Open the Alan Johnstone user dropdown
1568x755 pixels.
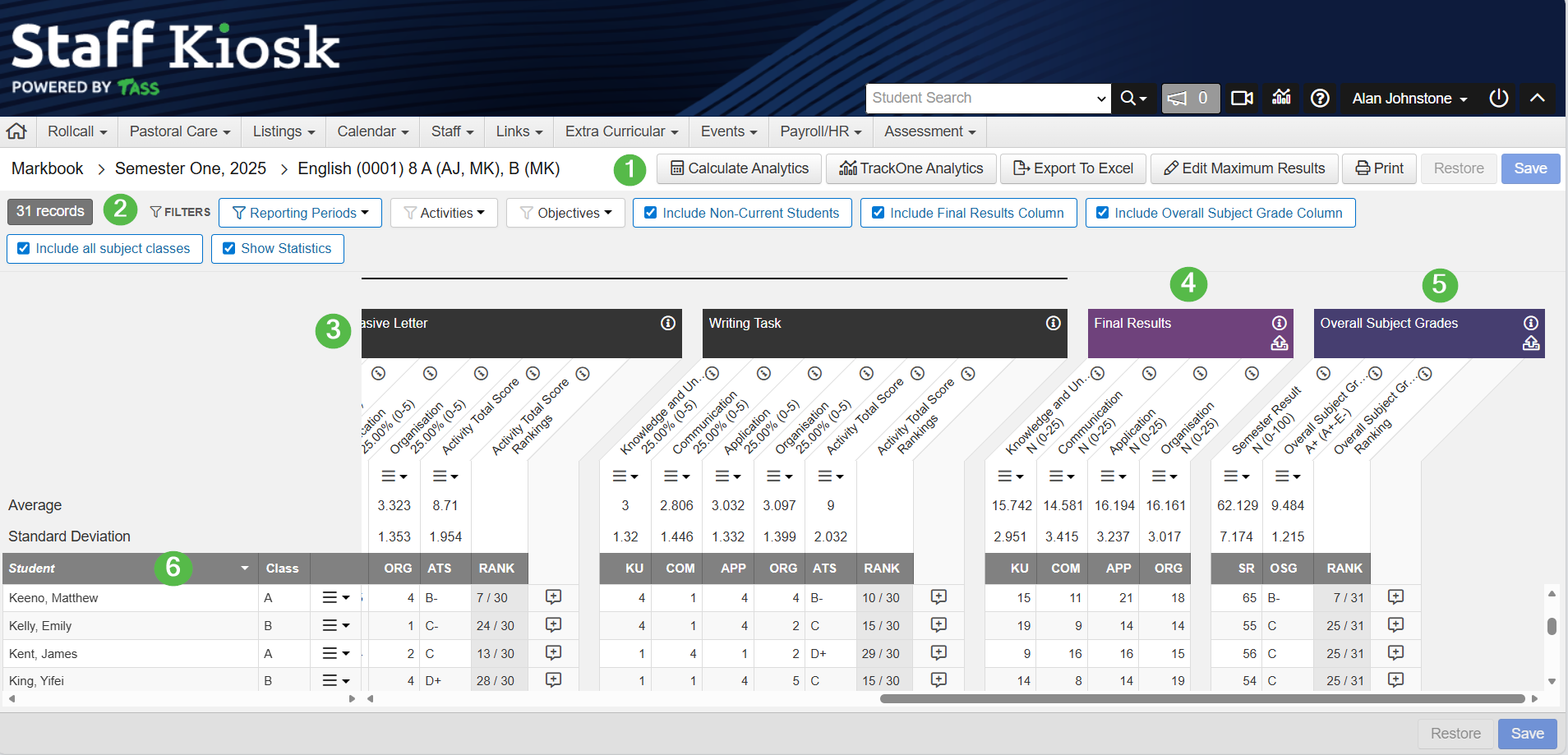click(1409, 99)
